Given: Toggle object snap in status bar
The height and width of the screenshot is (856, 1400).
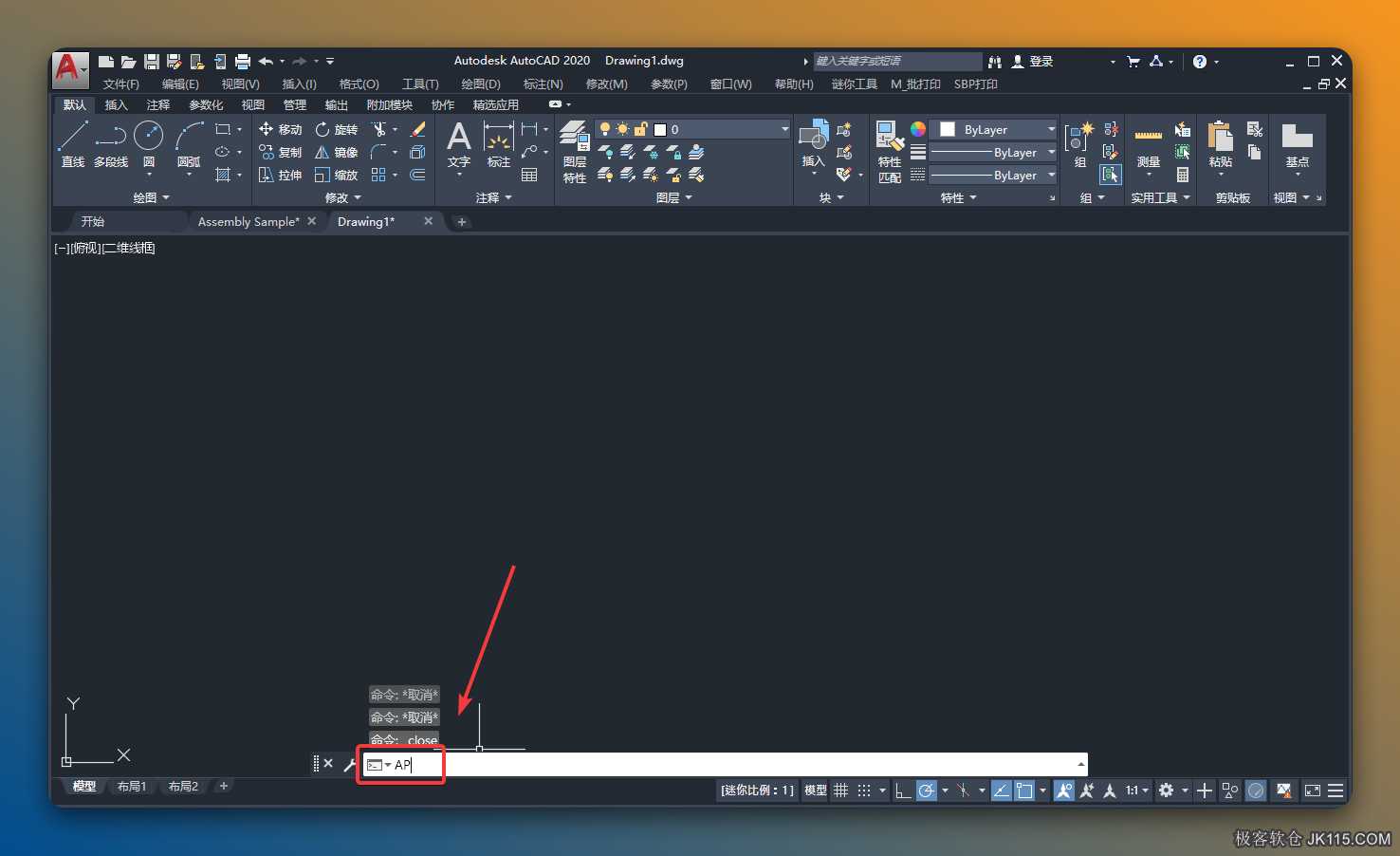Looking at the screenshot, I should [x=1024, y=791].
